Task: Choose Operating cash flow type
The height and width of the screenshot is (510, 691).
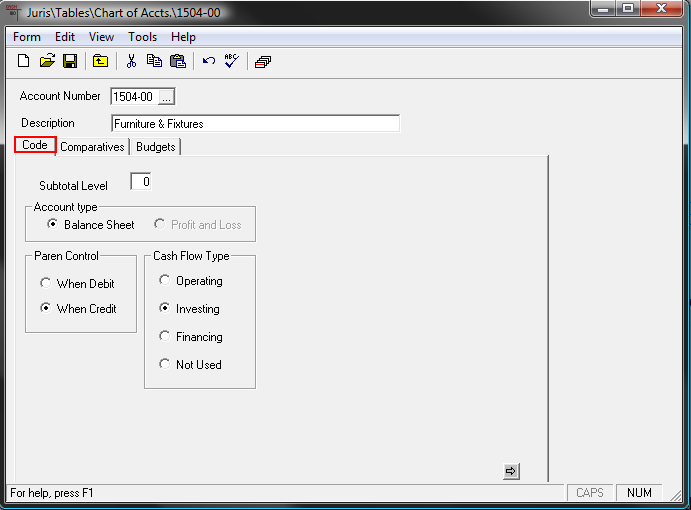Action: click(x=165, y=281)
